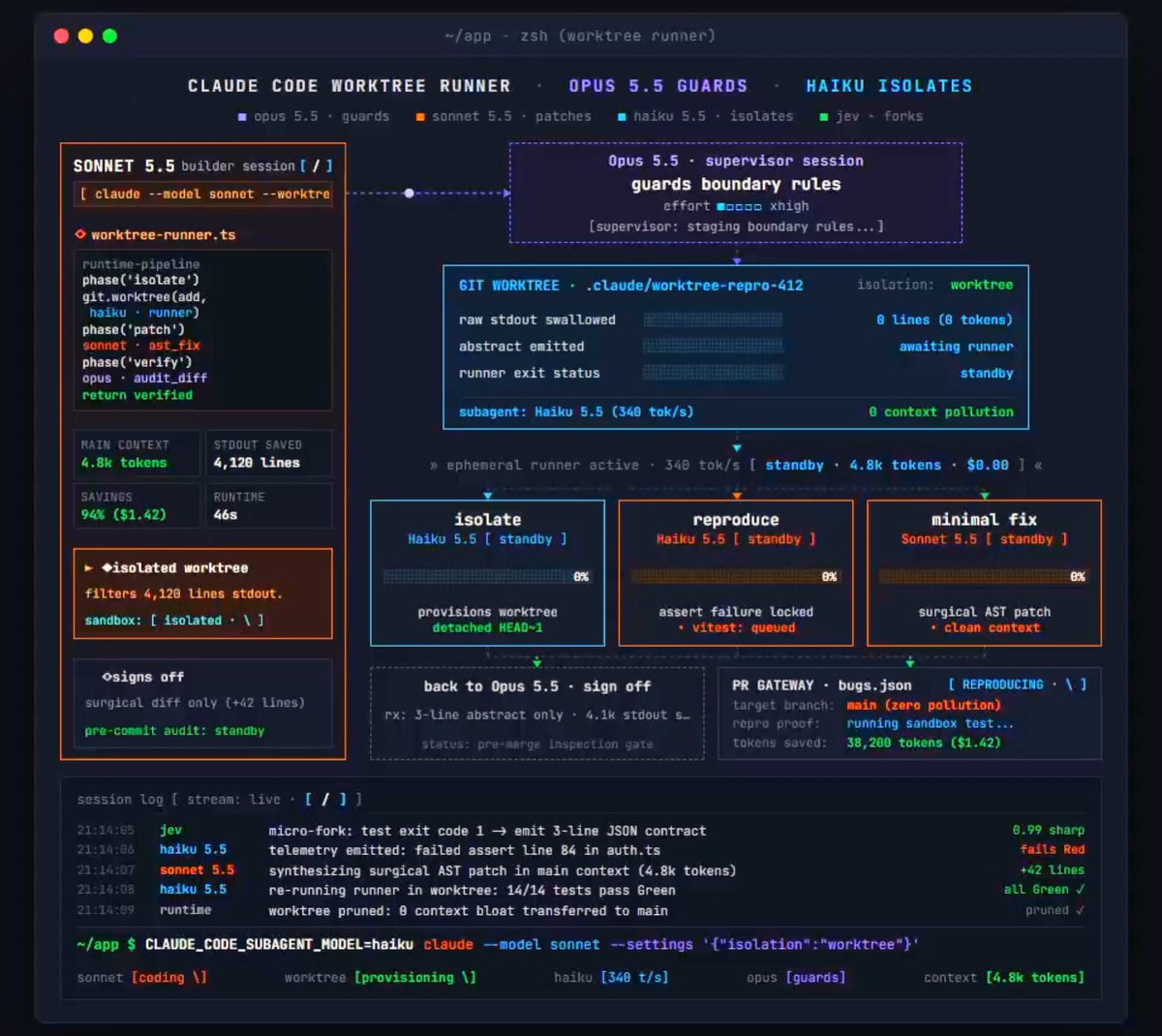The image size is (1162, 1036).
Task: Click the raw stdout swallowed progress bar
Action: (713, 320)
